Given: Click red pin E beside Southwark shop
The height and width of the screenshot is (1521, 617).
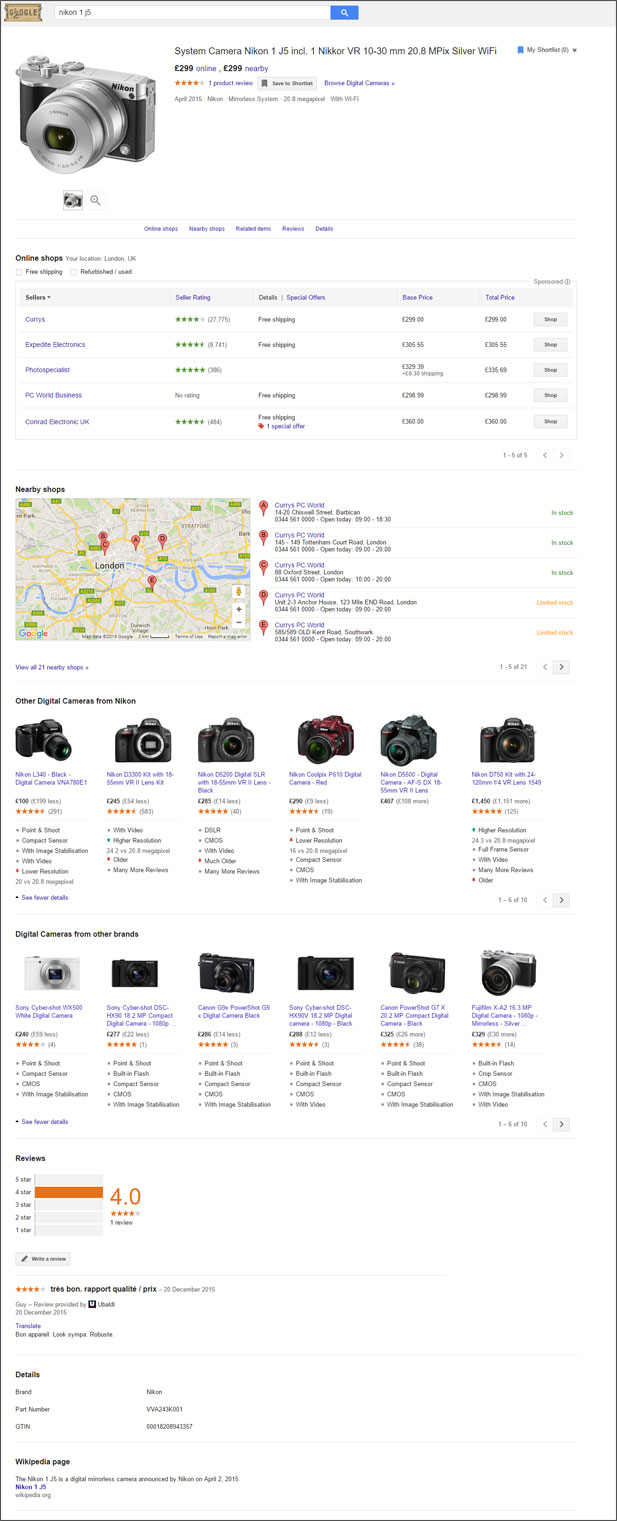Looking at the screenshot, I should (x=263, y=627).
